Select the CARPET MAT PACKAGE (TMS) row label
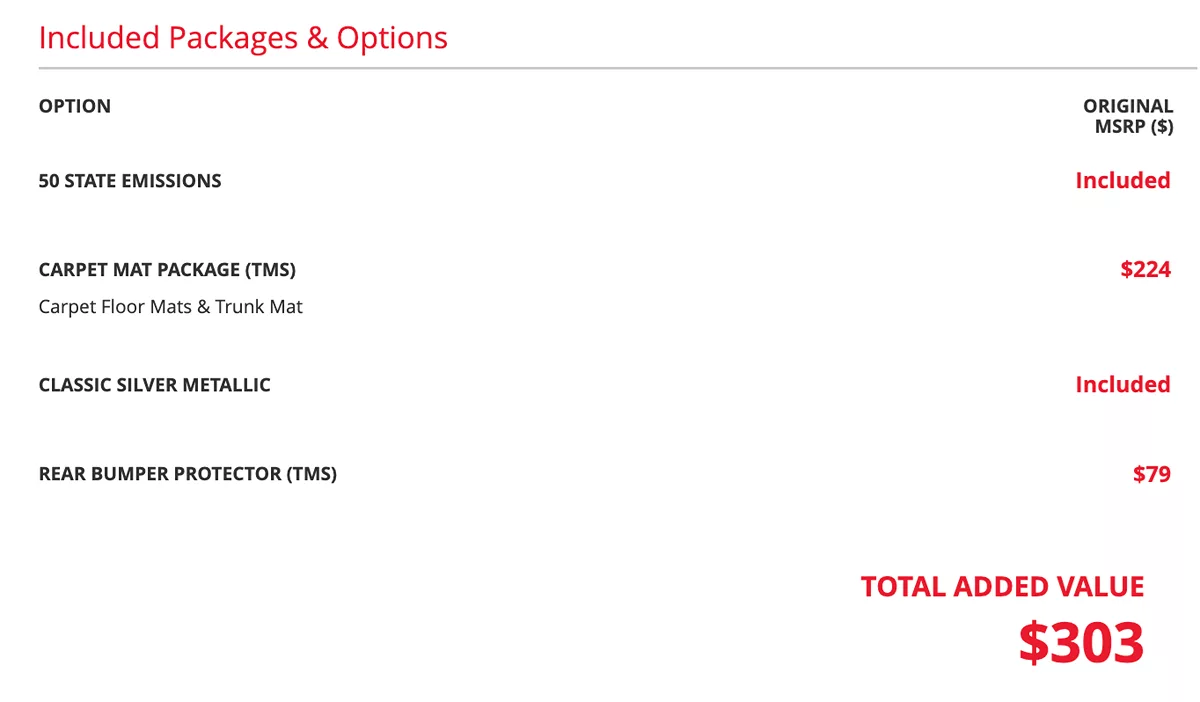 (x=167, y=270)
